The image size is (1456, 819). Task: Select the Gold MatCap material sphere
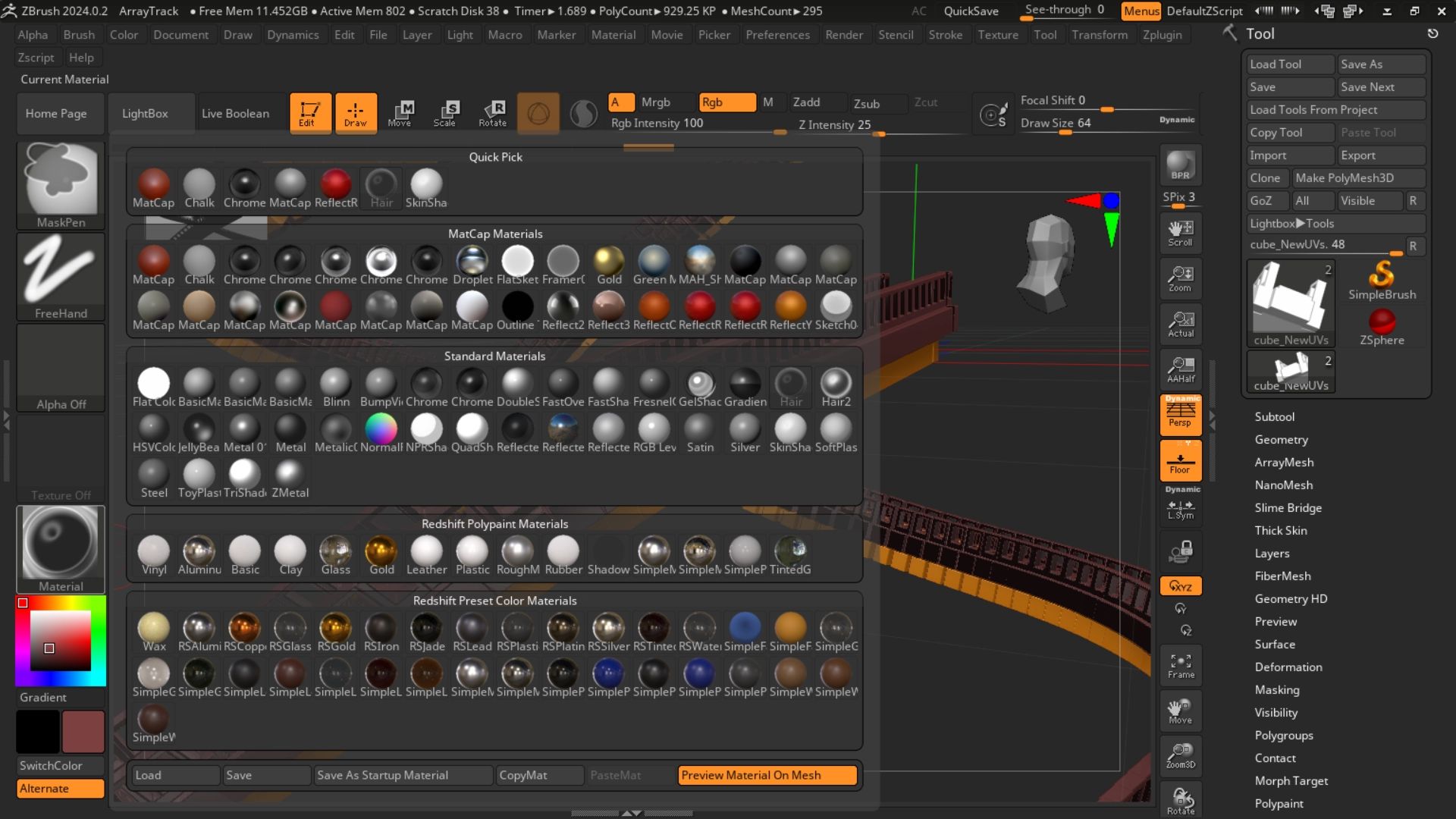tap(608, 262)
